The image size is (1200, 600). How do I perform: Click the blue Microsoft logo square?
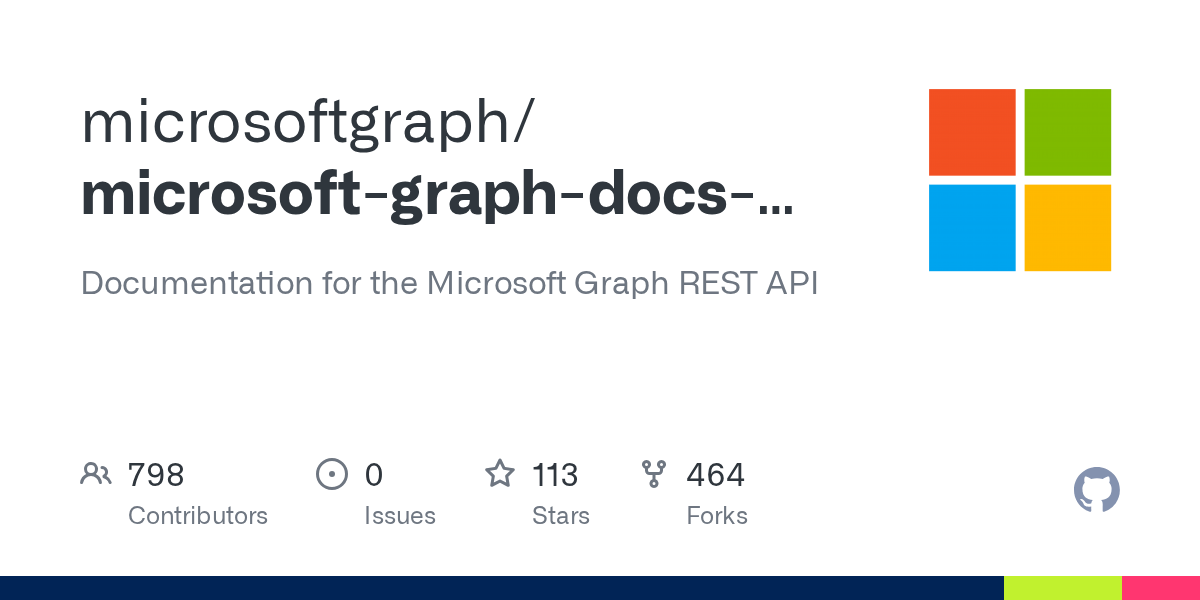click(x=972, y=228)
